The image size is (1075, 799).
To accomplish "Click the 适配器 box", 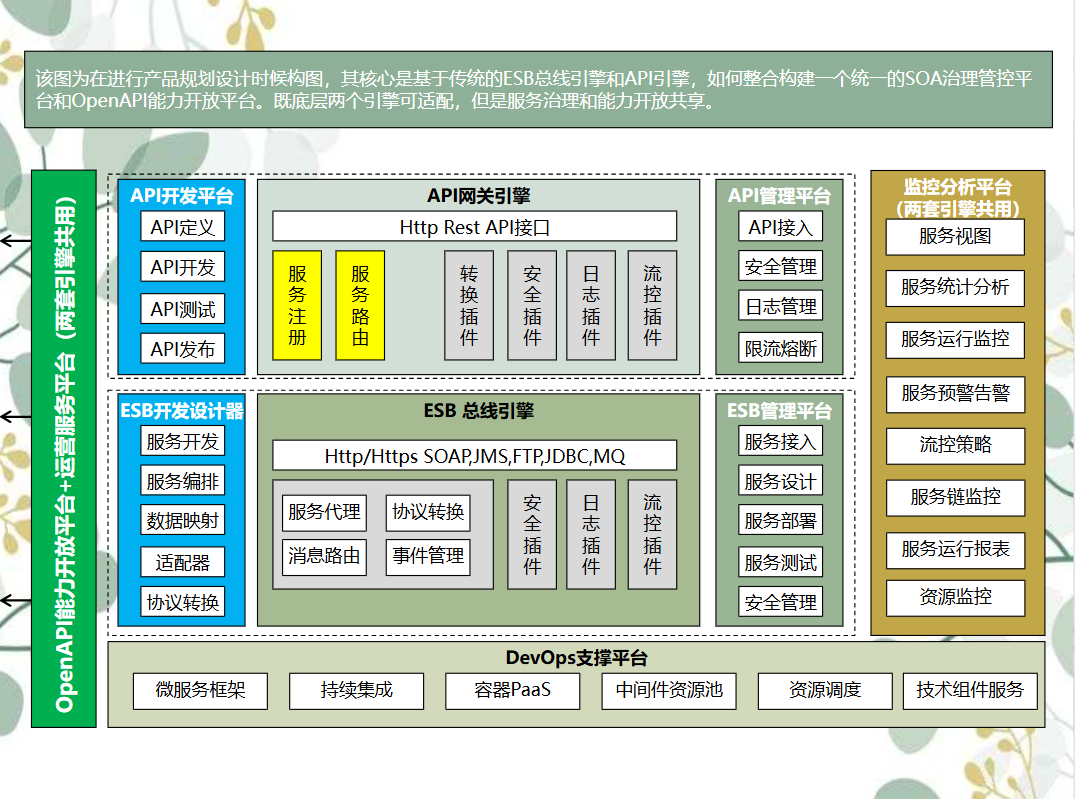I will 182,562.
